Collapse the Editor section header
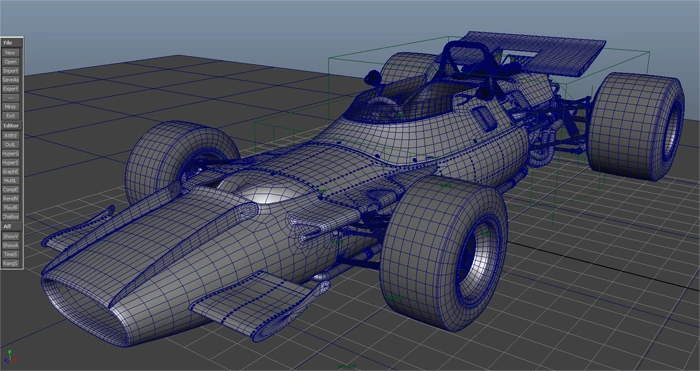The height and width of the screenshot is (371, 700). [x=11, y=126]
